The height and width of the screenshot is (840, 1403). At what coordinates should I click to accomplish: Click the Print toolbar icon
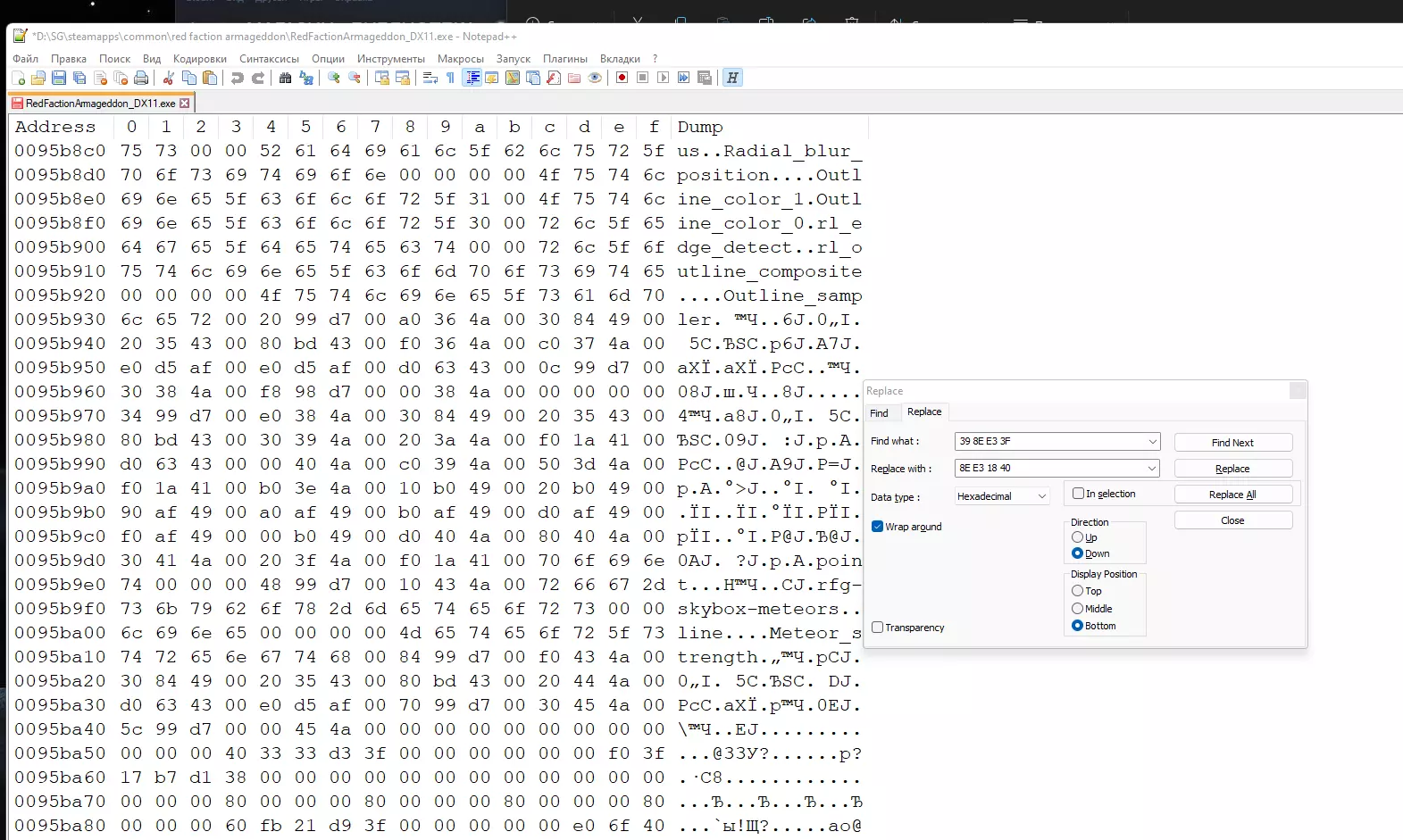pos(141,78)
